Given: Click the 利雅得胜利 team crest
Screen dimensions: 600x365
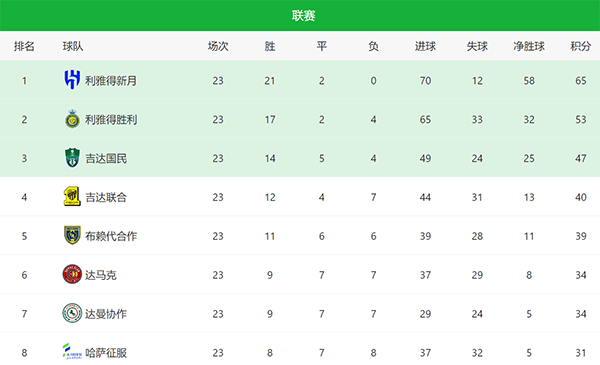Looking at the screenshot, I should tap(72, 119).
